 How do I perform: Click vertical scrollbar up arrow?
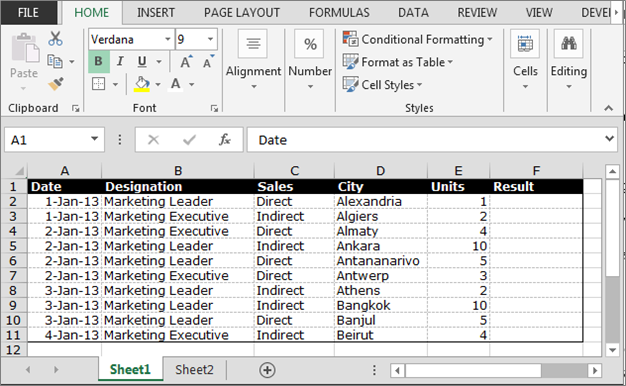(613, 172)
